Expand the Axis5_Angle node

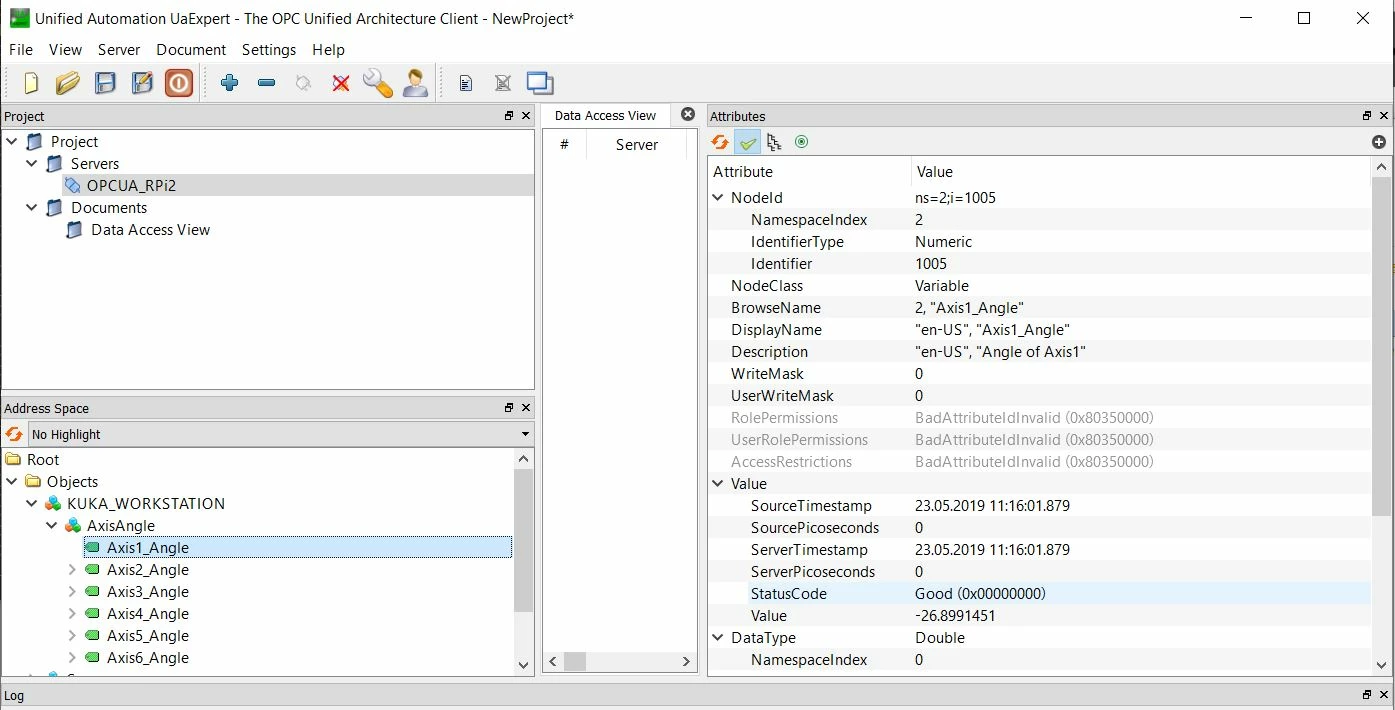[x=72, y=636]
